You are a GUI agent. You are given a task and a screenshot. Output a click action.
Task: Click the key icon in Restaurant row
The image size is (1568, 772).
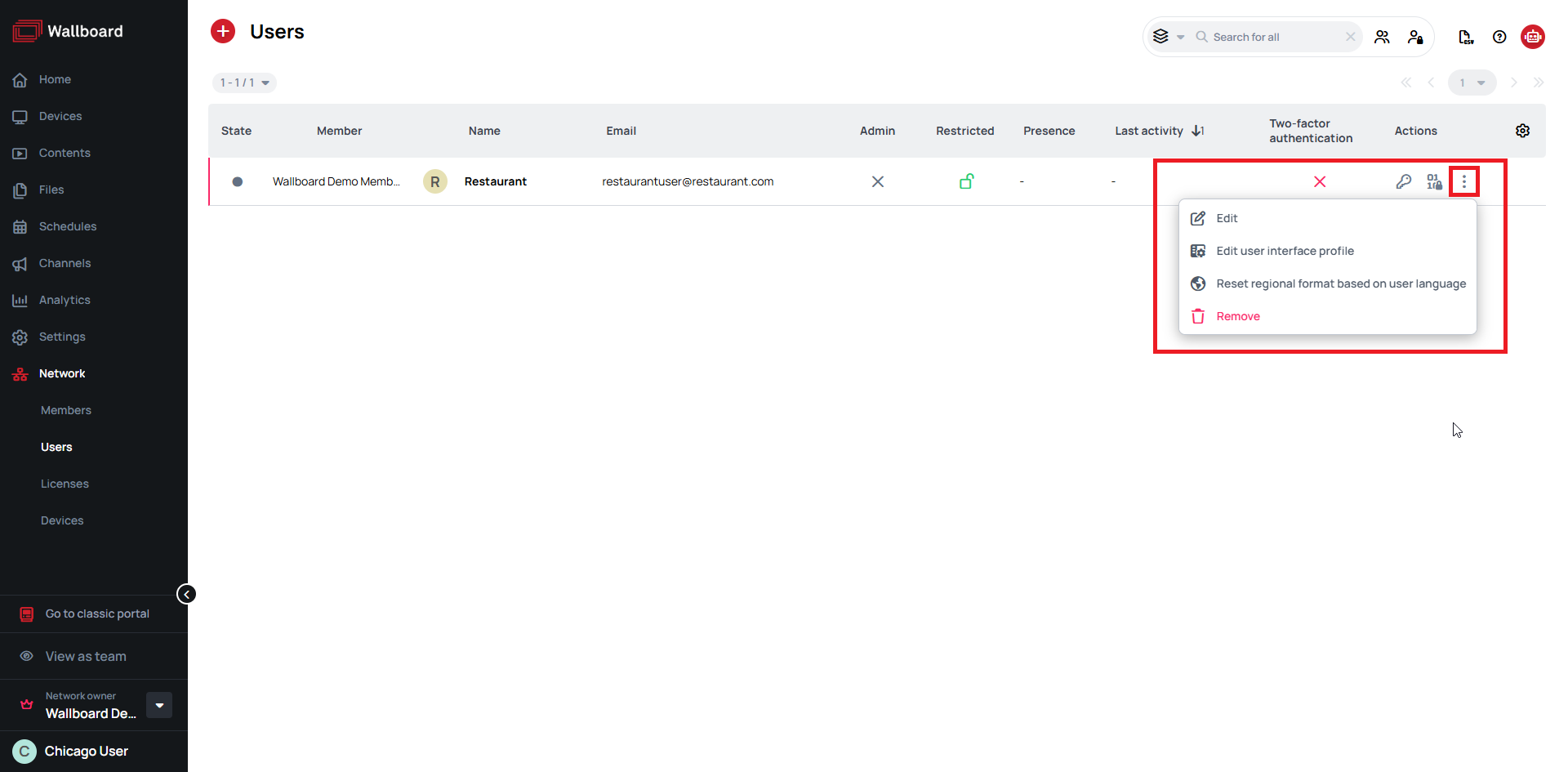tap(1403, 181)
